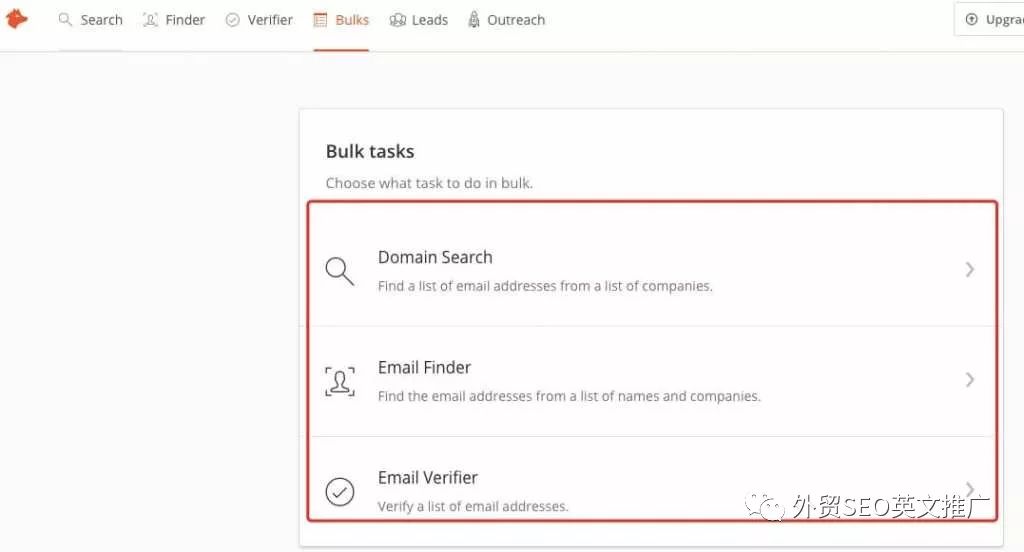Open the Email Finder bulk task title
This screenshot has height=552, width=1024.
click(424, 368)
